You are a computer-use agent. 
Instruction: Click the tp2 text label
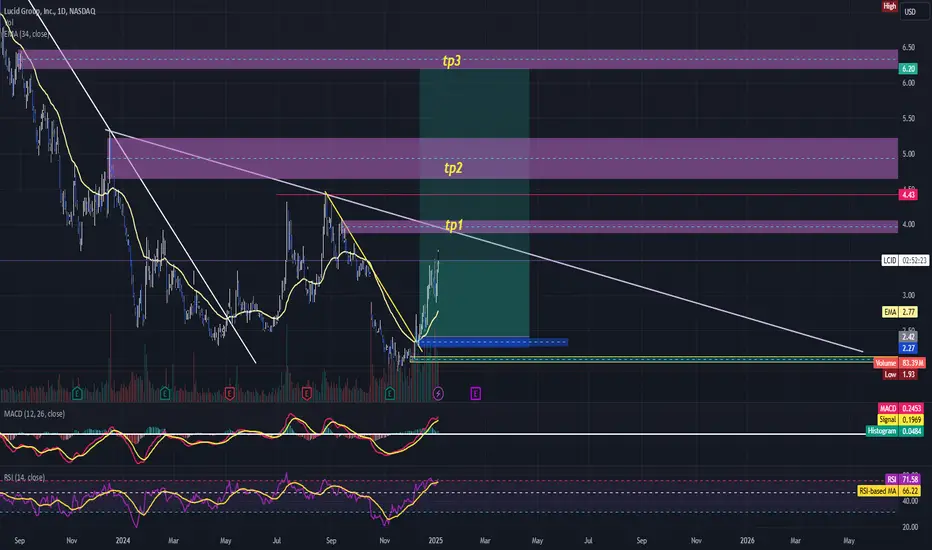[453, 168]
